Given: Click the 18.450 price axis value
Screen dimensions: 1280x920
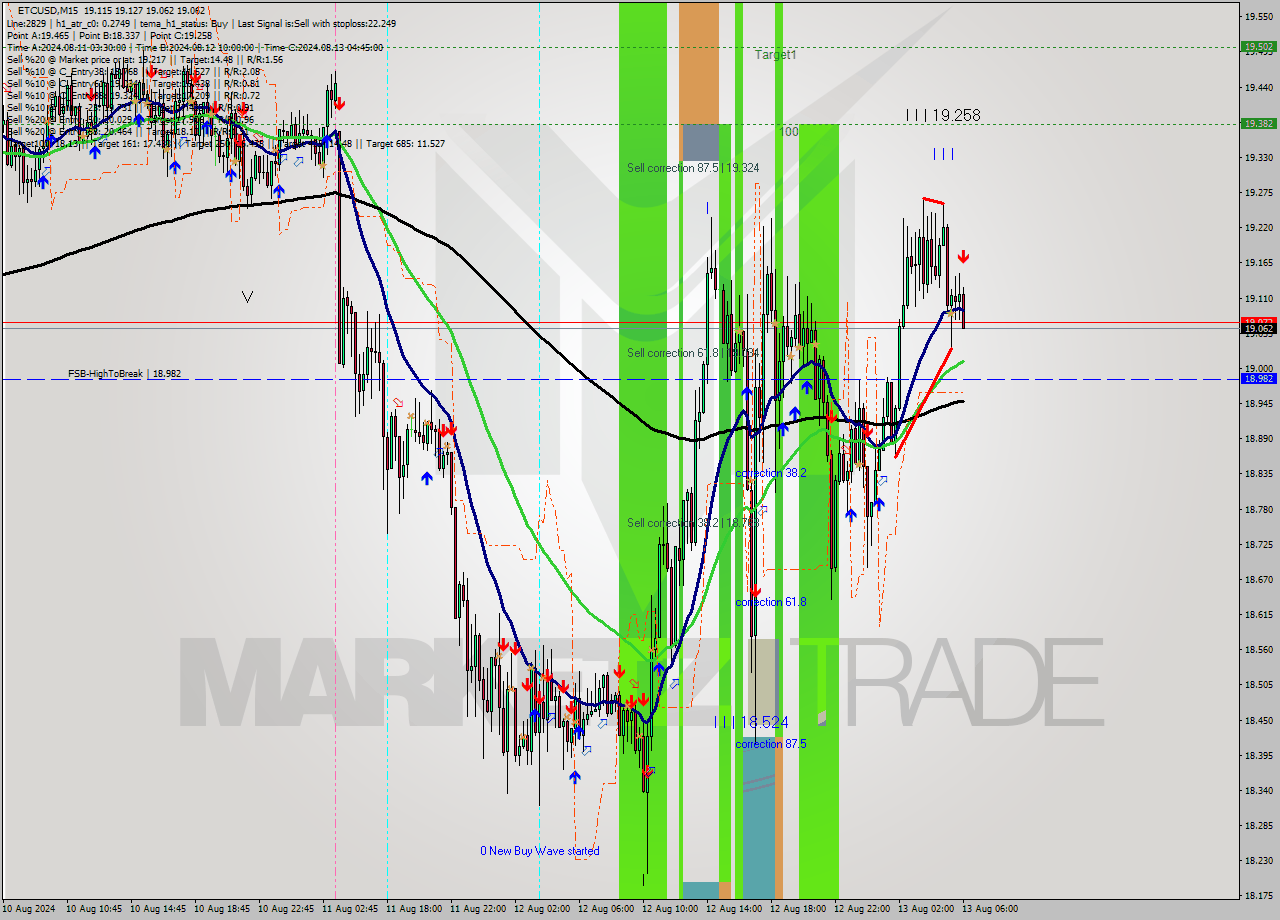Looking at the screenshot, I should click(x=1258, y=720).
